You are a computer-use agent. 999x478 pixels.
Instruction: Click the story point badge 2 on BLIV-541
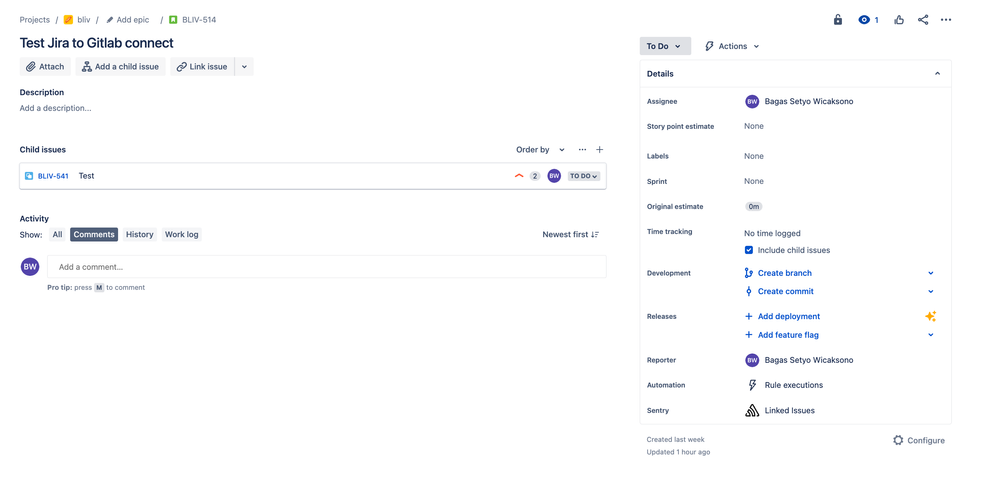pos(535,176)
